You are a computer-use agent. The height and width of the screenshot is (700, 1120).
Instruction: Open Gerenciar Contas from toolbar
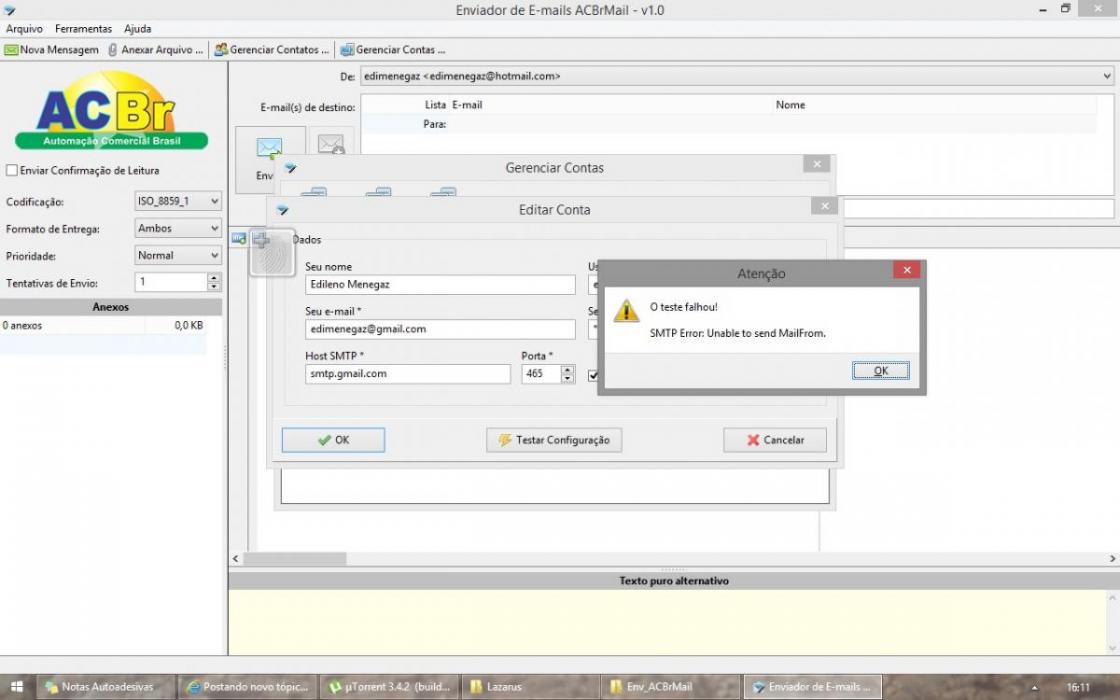393,50
